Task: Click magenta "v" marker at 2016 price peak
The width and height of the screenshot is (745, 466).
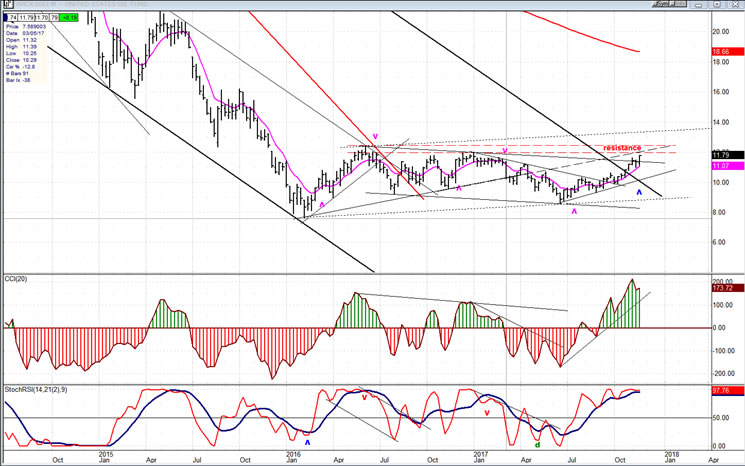Action: pyautogui.click(x=375, y=136)
